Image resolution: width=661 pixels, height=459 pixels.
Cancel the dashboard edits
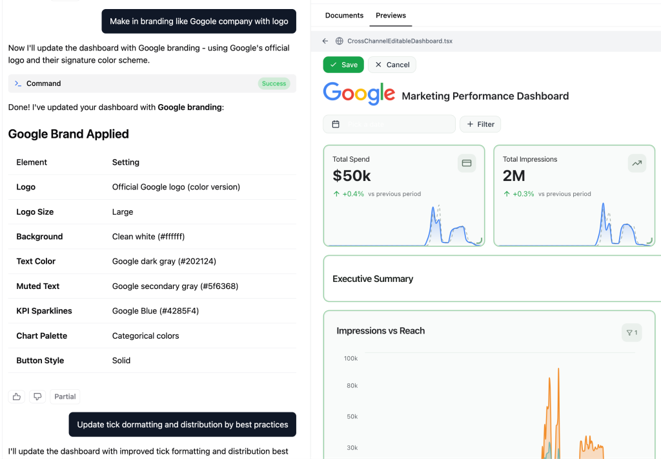click(x=392, y=65)
